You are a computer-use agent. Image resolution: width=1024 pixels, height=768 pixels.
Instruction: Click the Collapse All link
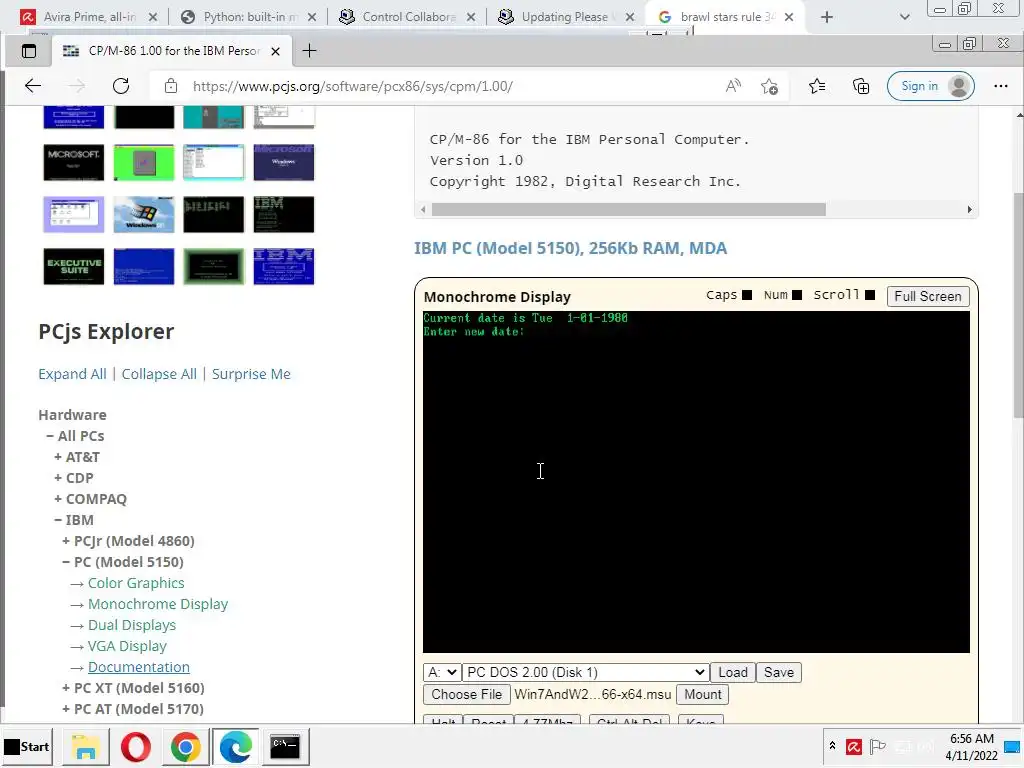[x=159, y=374]
